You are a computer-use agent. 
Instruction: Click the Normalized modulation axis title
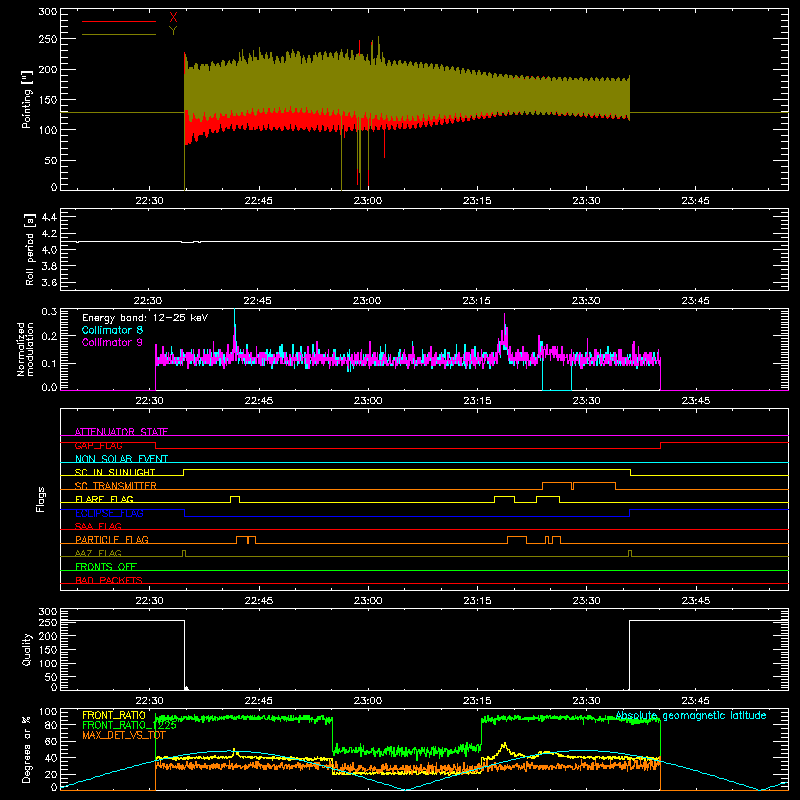pos(25,349)
